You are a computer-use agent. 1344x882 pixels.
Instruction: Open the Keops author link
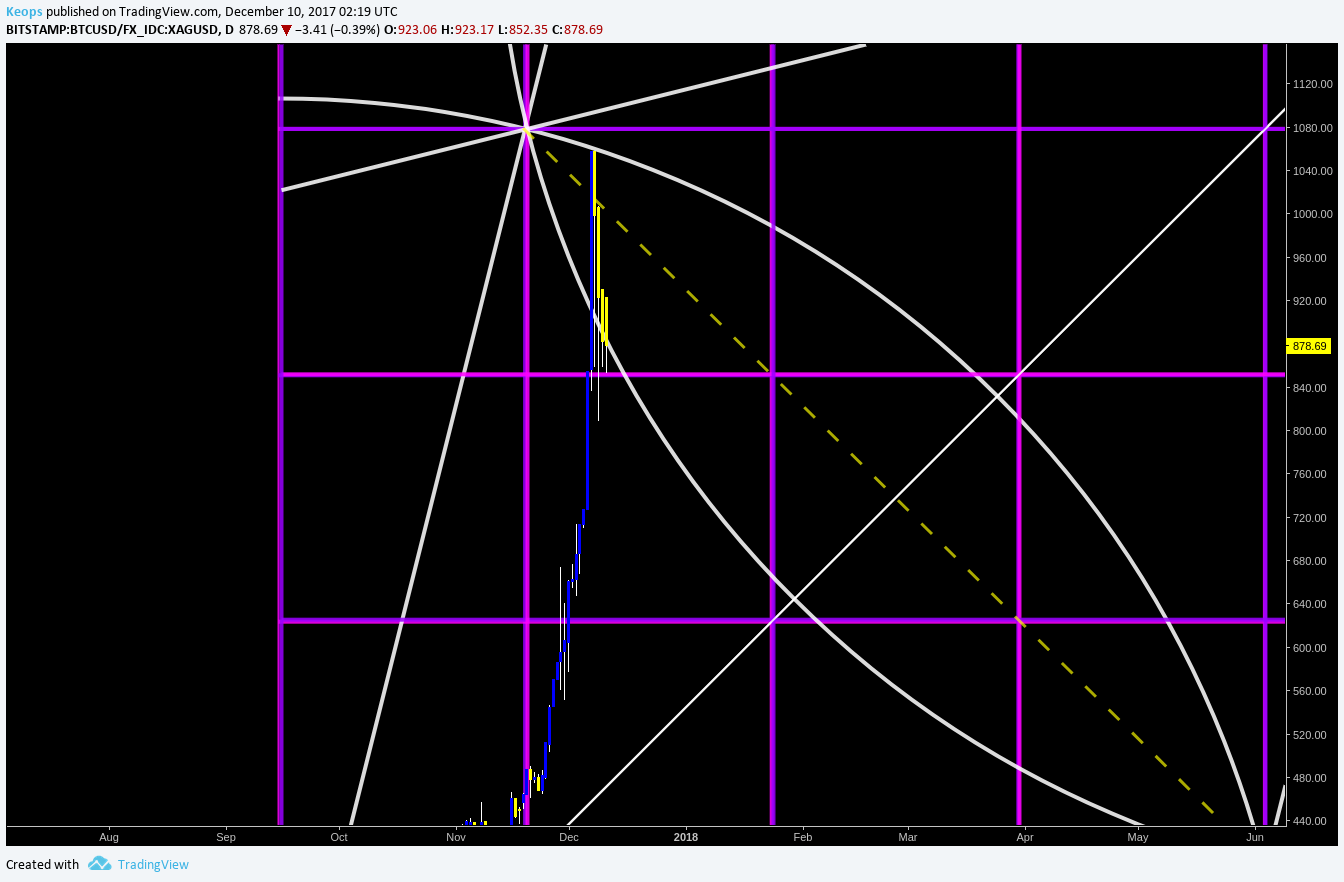(24, 11)
